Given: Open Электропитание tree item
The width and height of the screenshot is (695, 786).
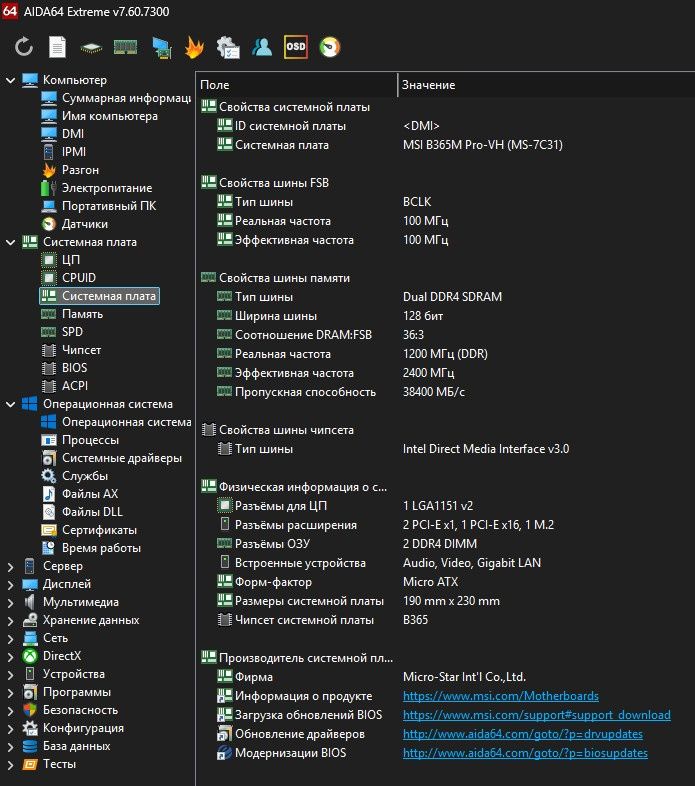Looking at the screenshot, I should (x=97, y=188).
